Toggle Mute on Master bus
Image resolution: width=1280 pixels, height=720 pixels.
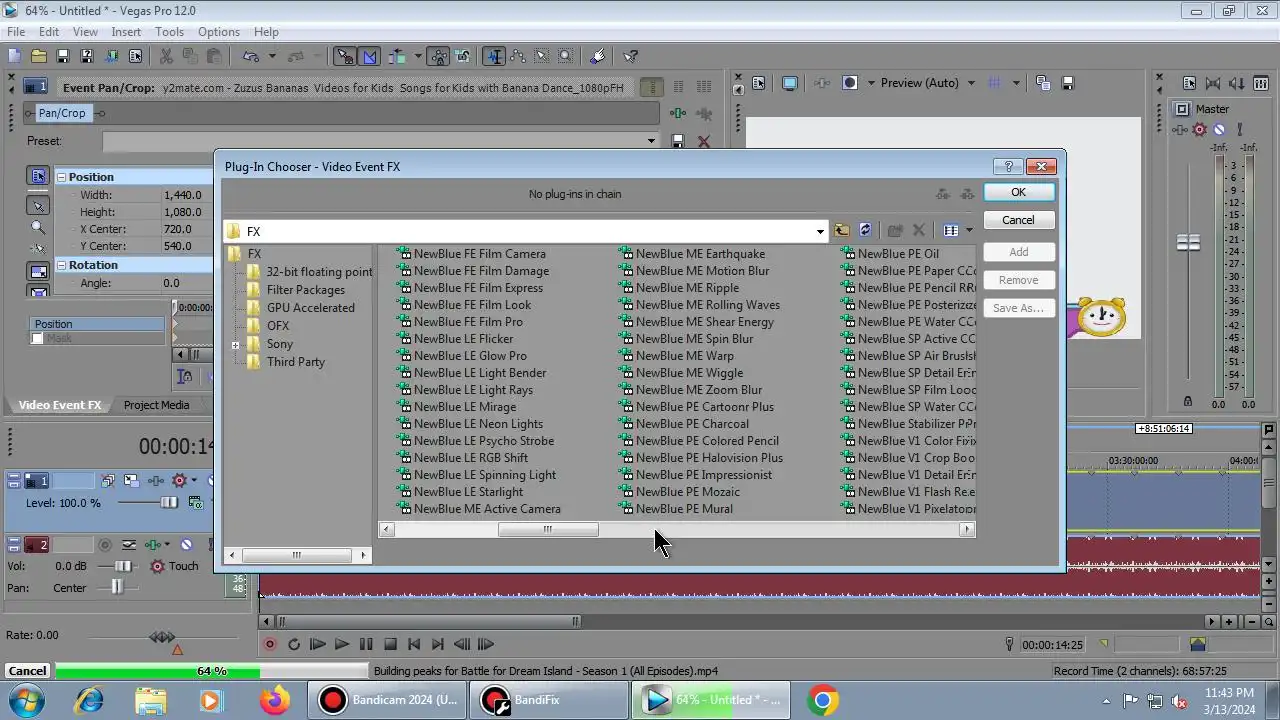1219,129
